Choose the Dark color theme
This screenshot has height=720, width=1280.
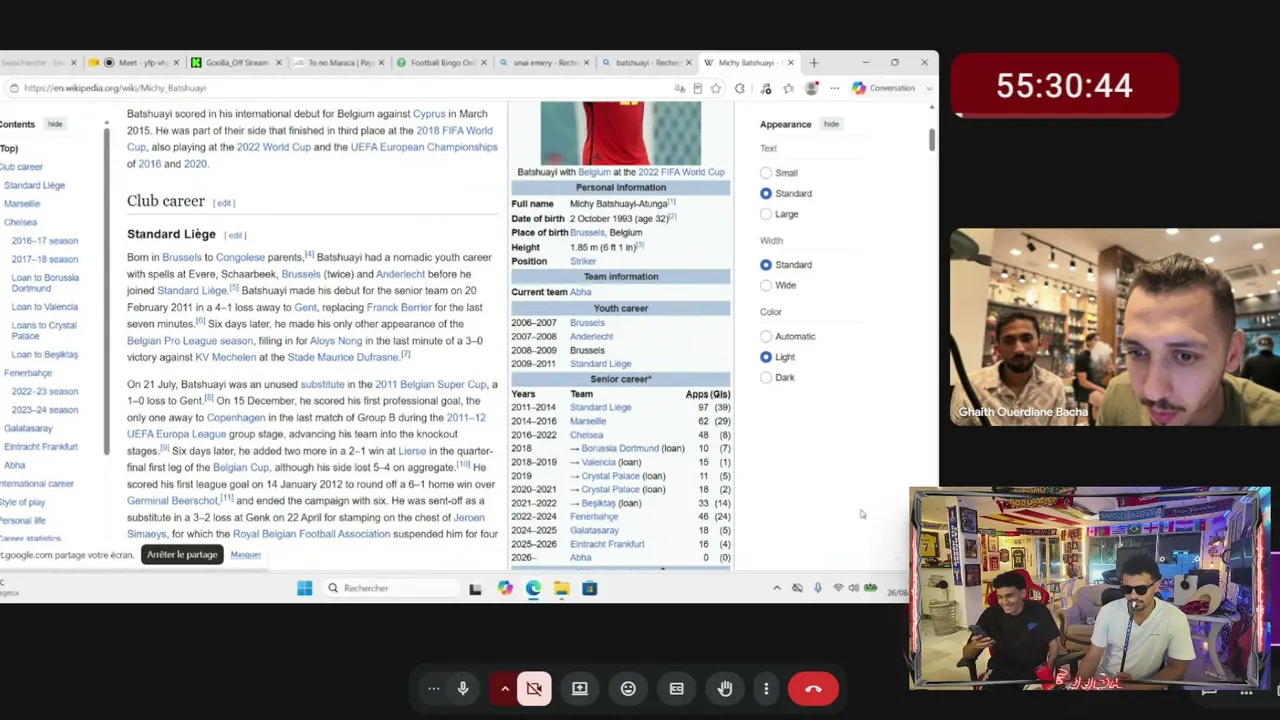766,377
